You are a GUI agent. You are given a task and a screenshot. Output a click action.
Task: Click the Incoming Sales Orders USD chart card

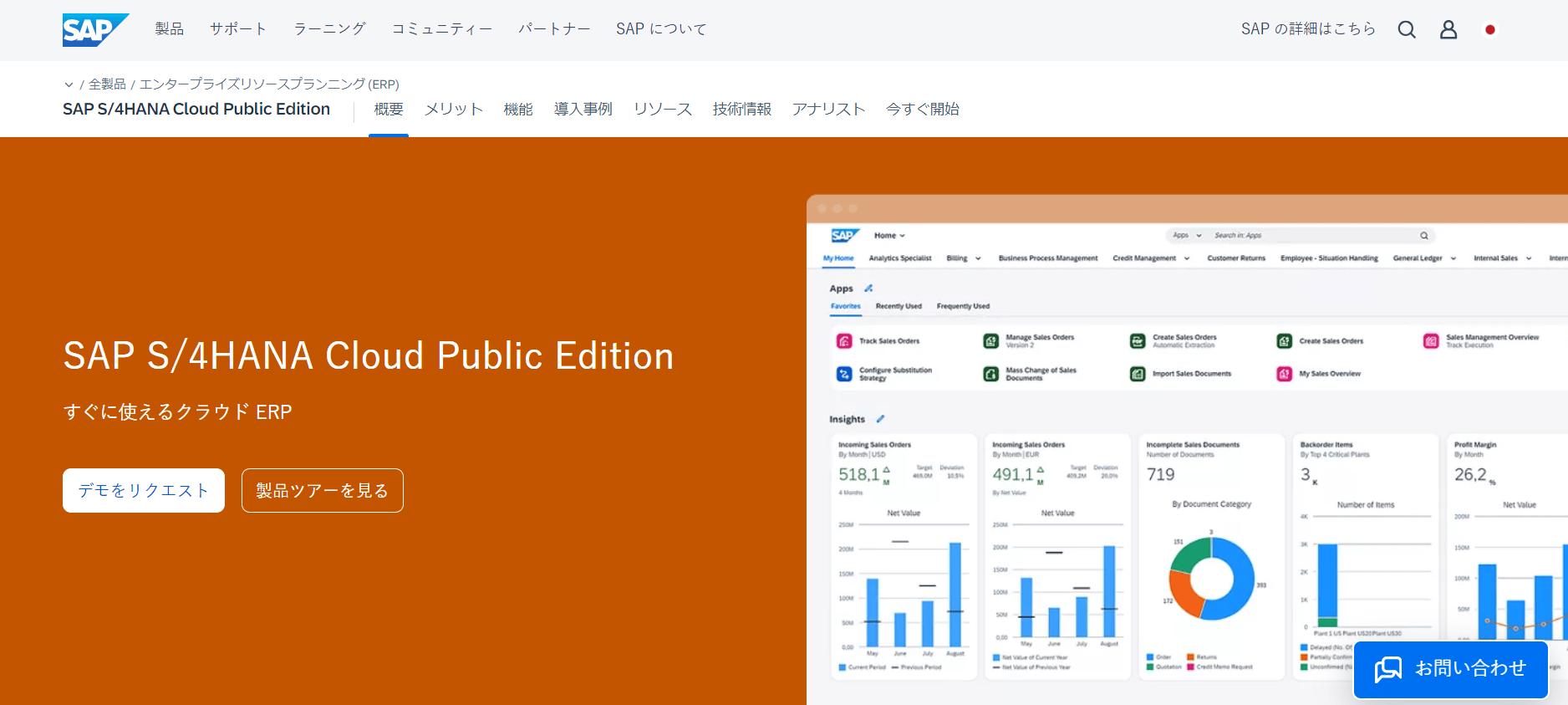pos(904,556)
